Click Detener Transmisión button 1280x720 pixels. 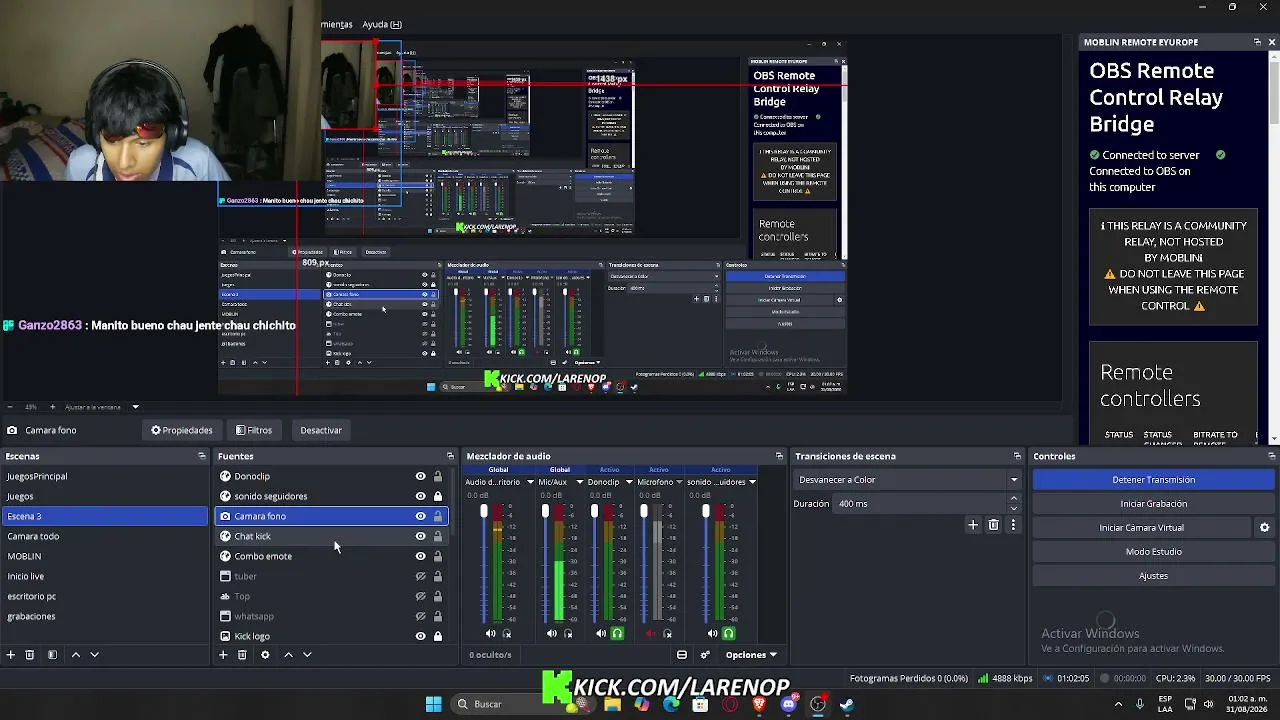click(1154, 480)
